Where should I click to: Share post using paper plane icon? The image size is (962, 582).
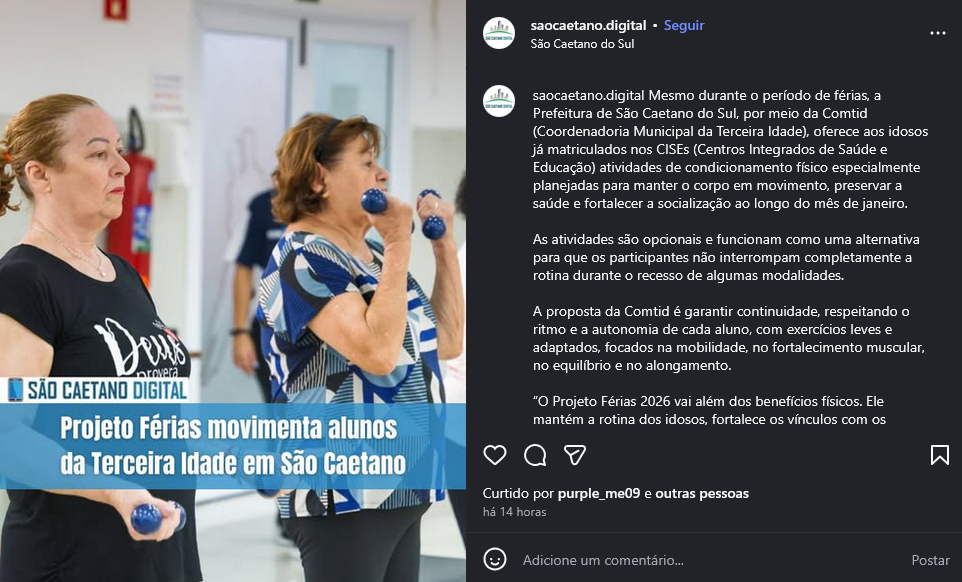(575, 455)
